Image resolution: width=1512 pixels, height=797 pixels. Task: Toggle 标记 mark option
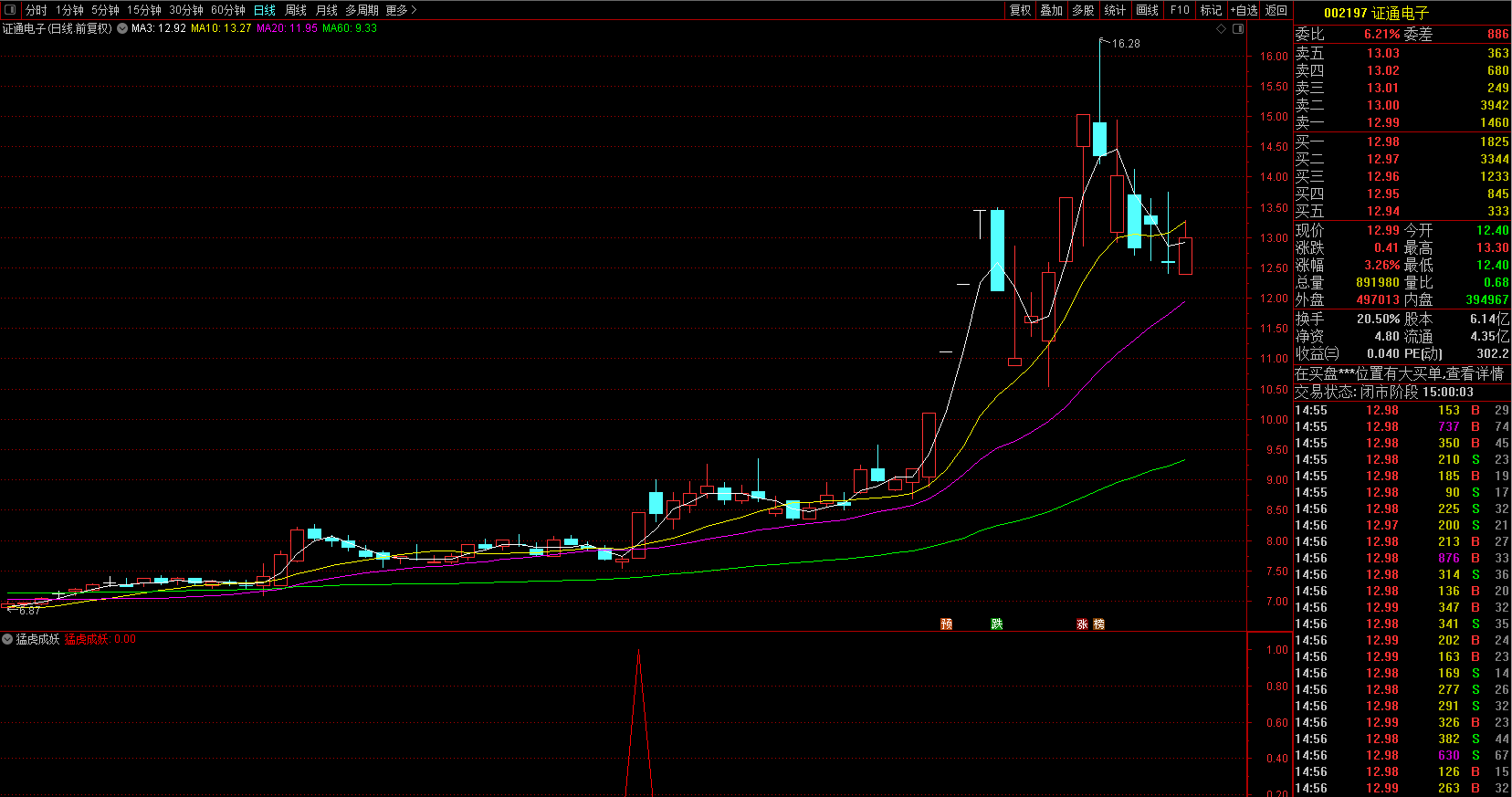1211,10
